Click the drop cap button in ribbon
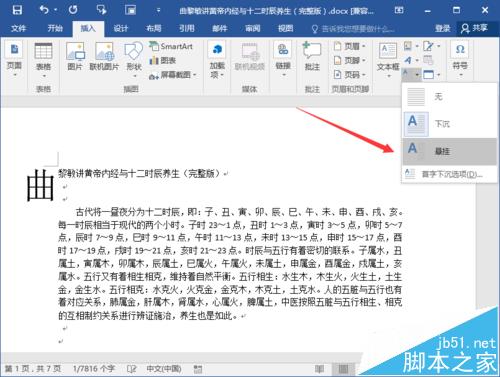 pos(411,74)
